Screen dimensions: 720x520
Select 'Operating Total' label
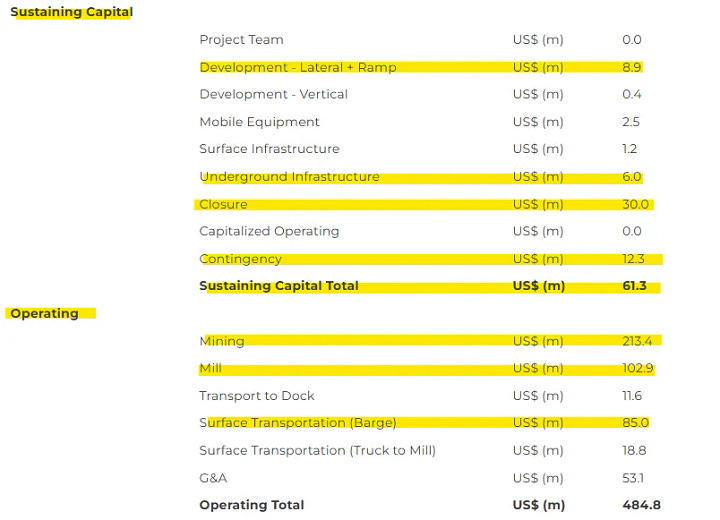tap(252, 505)
